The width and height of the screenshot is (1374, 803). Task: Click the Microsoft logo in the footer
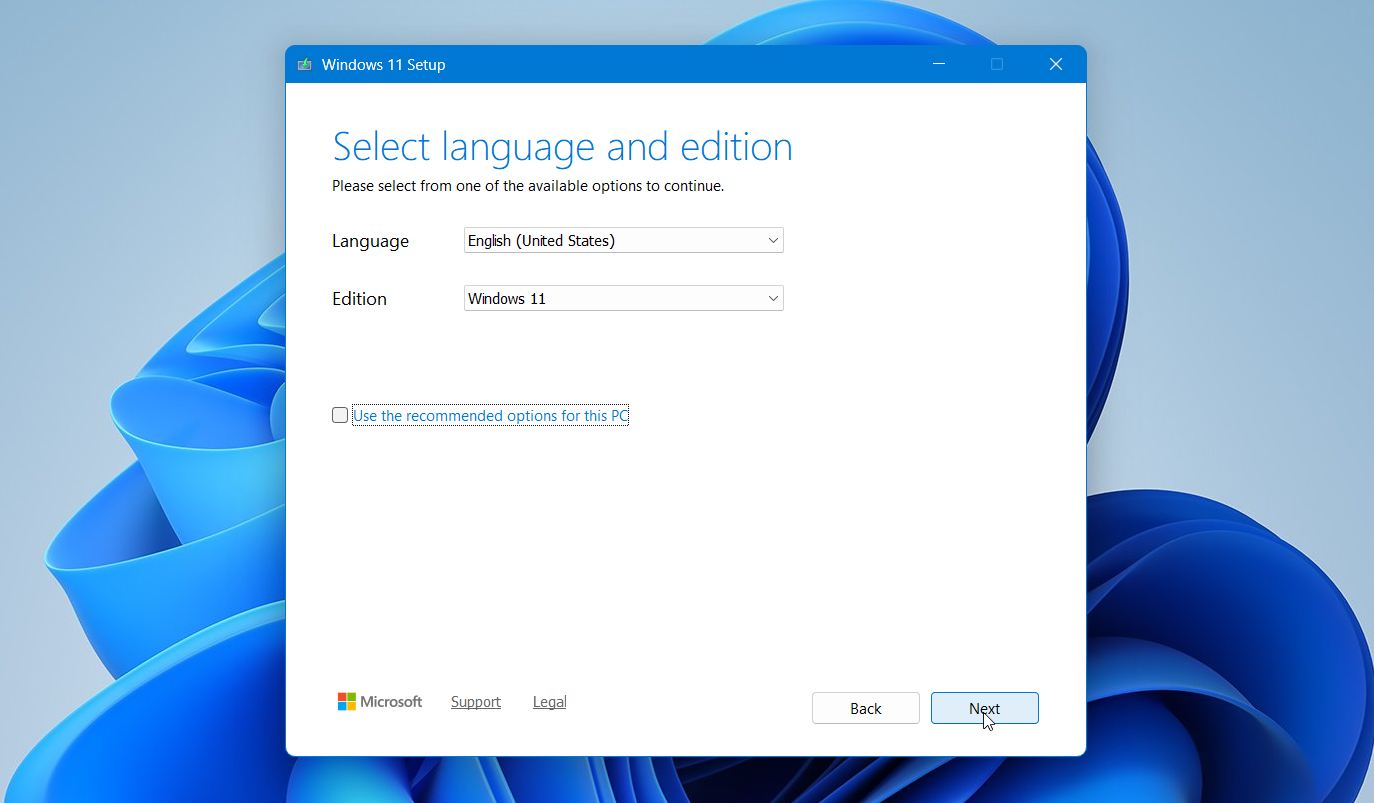click(380, 702)
